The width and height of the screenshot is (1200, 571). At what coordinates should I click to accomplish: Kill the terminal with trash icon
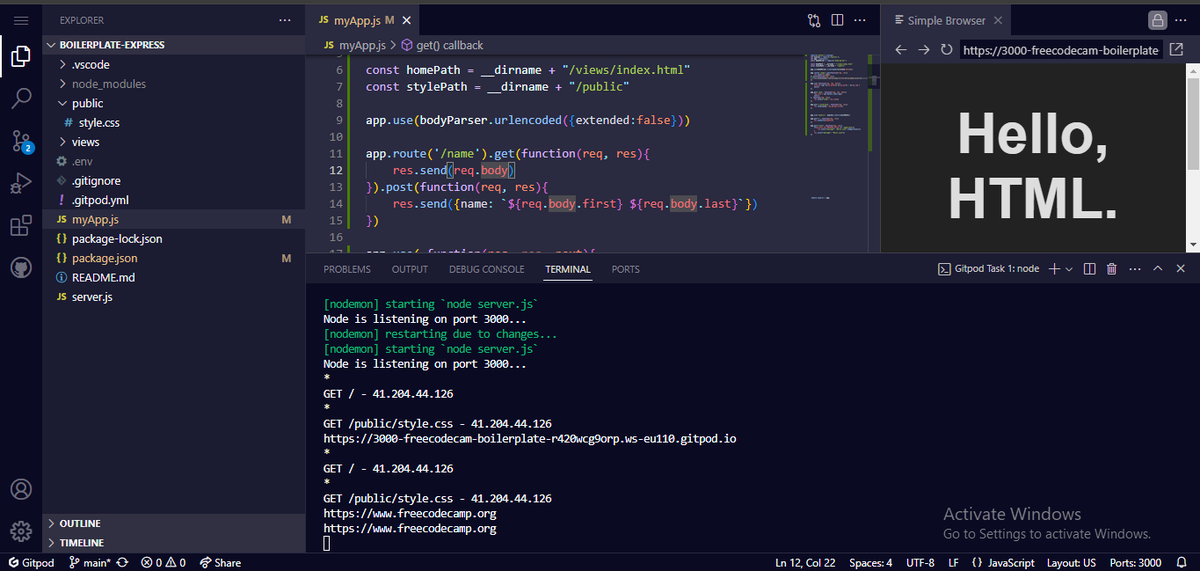(x=1112, y=269)
